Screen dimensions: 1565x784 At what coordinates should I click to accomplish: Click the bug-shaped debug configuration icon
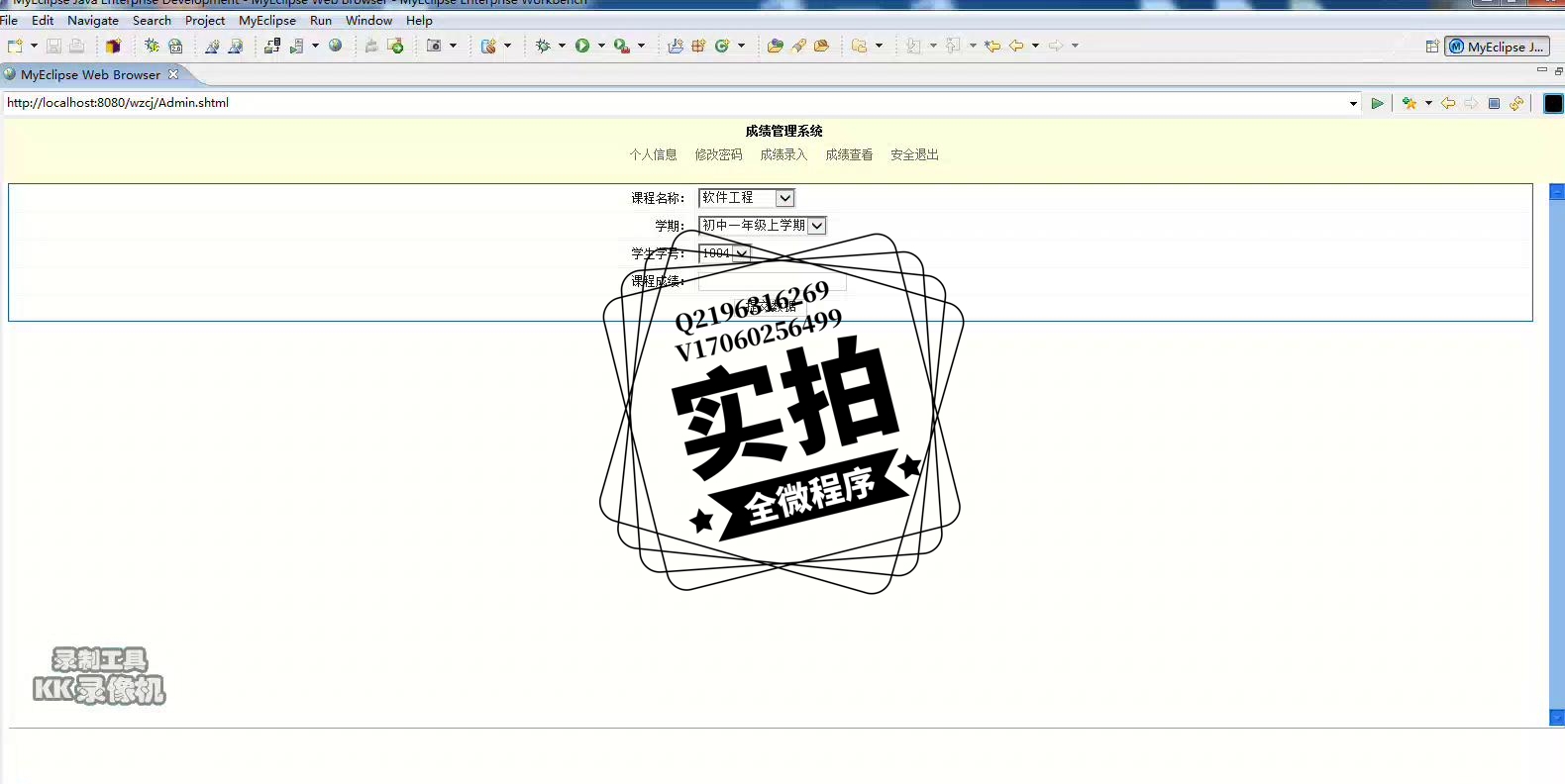(152, 46)
